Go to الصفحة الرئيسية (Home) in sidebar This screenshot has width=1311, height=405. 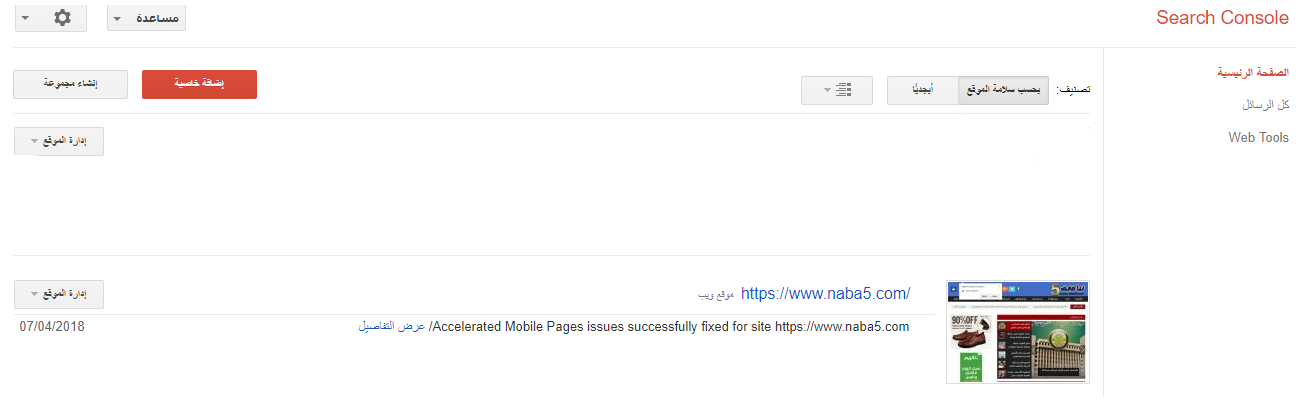(x=1252, y=73)
